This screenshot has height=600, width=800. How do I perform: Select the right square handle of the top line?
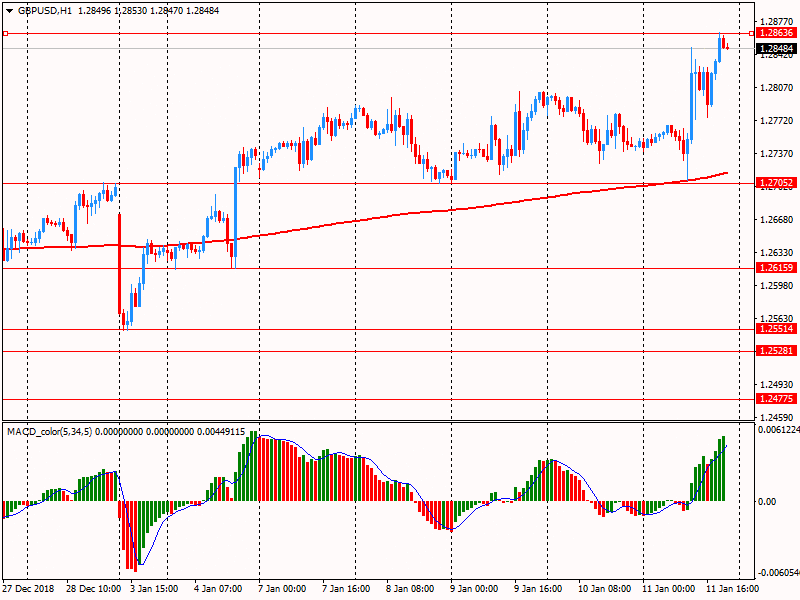click(751, 34)
